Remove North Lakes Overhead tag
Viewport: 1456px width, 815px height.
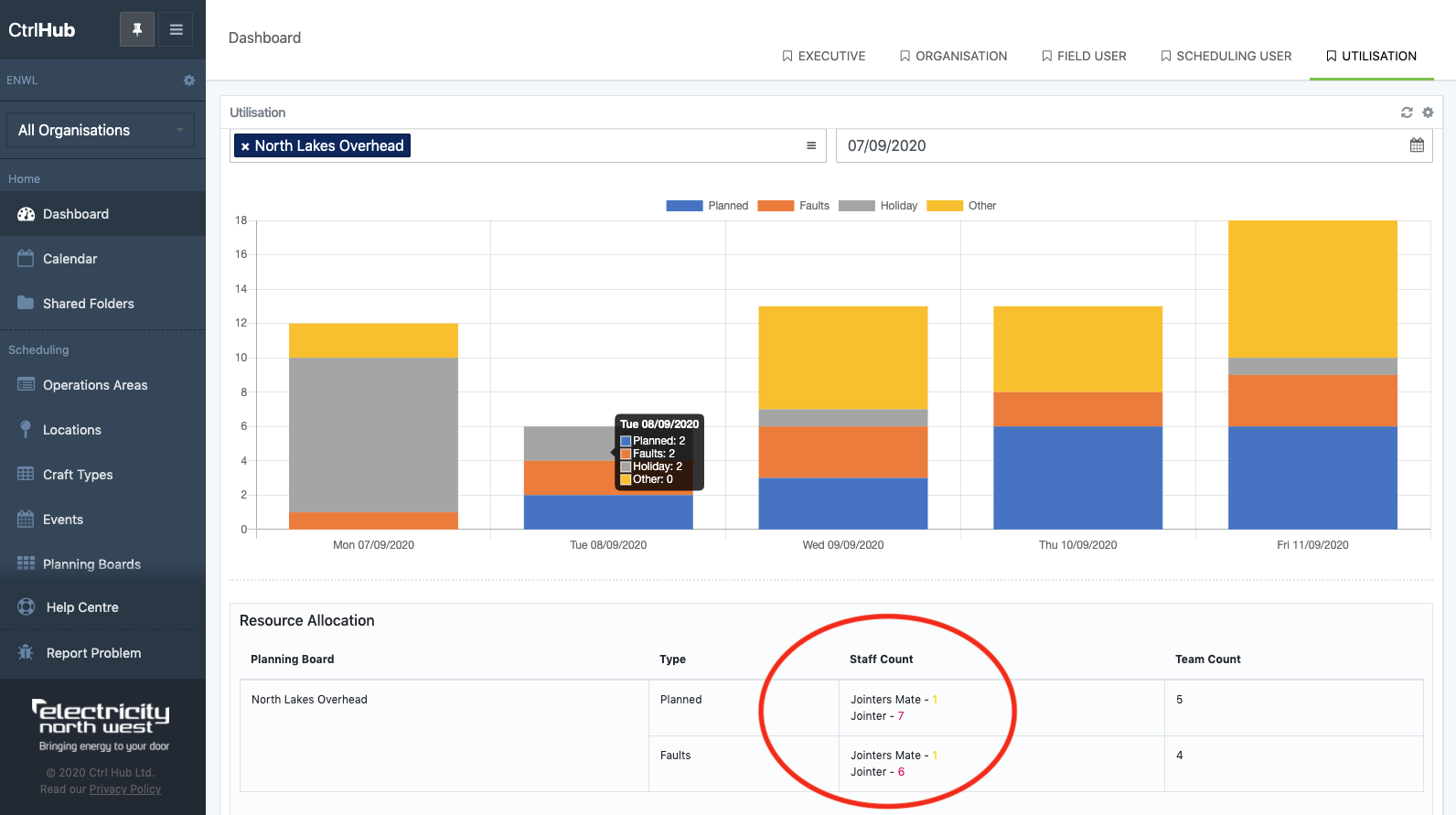pyautogui.click(x=245, y=146)
